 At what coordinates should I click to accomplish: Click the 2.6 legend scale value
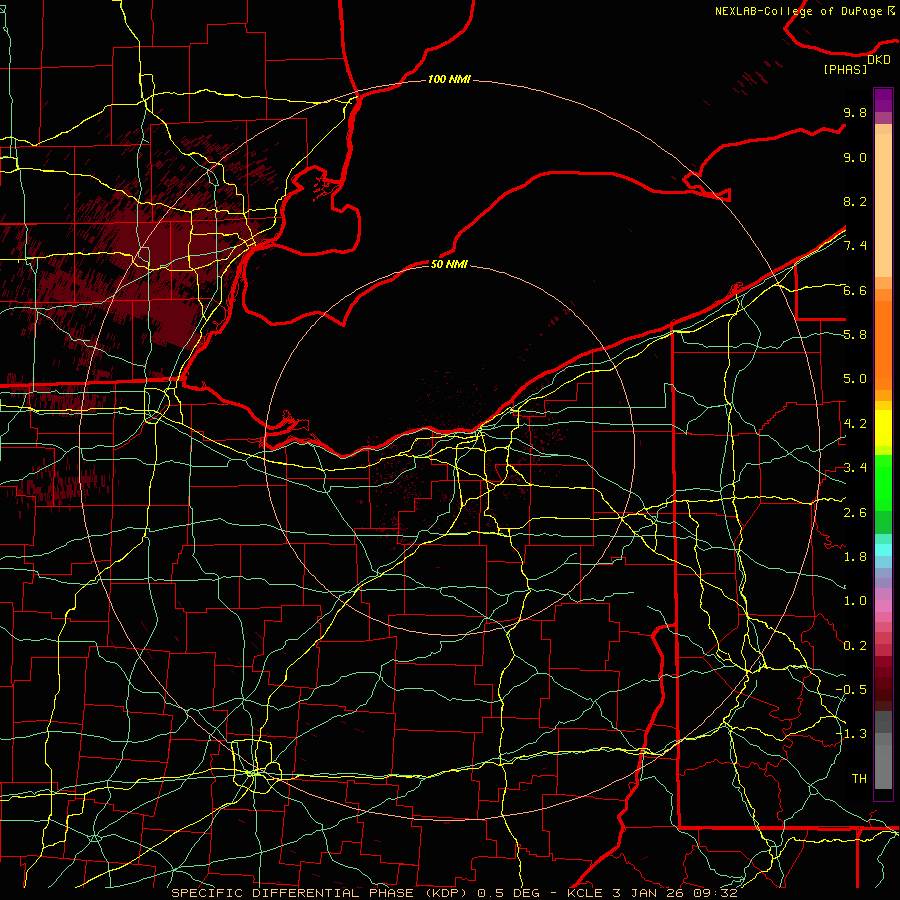pyautogui.click(x=855, y=512)
